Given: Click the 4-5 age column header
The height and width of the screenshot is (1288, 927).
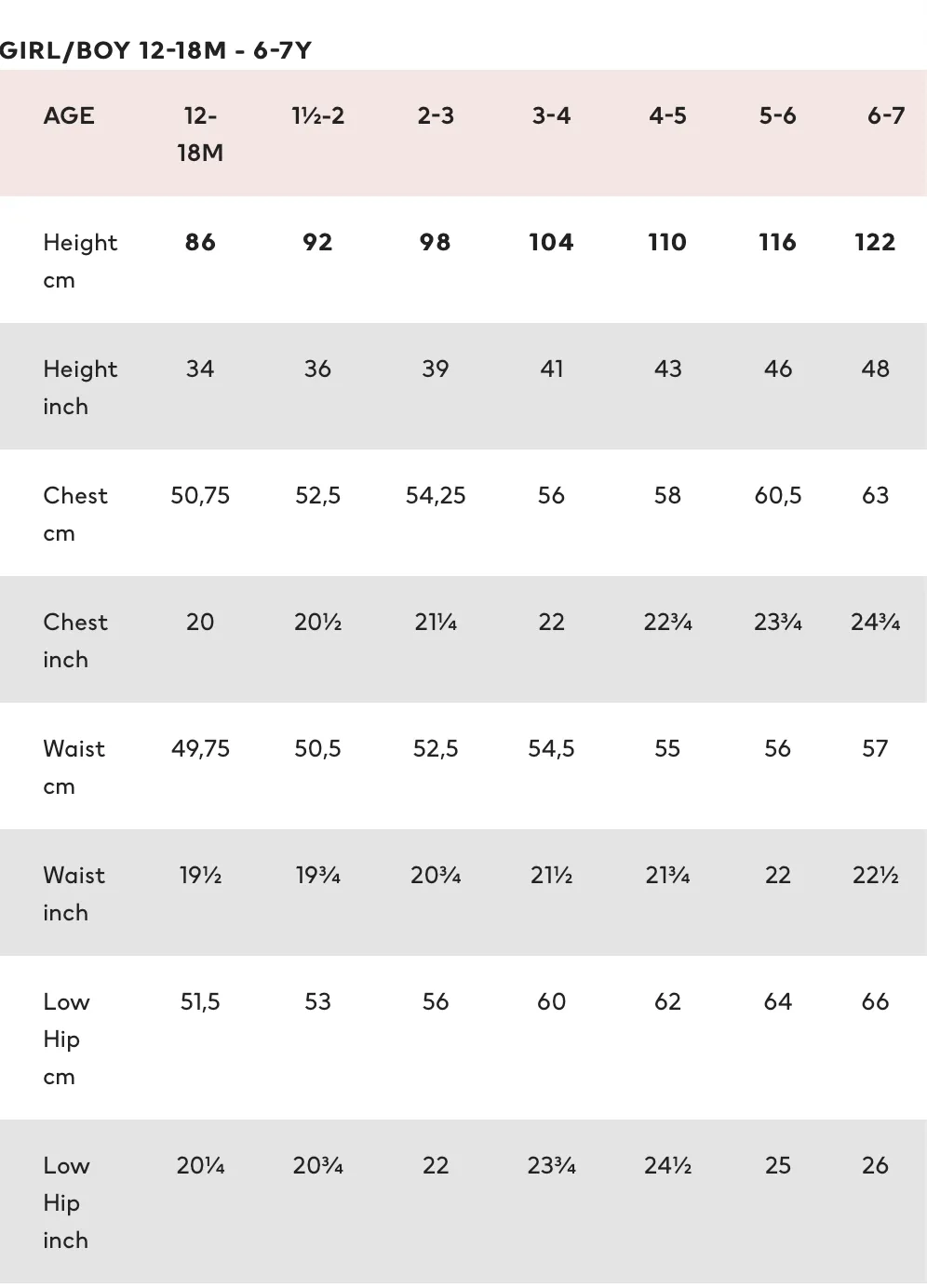Looking at the screenshot, I should pos(667,116).
